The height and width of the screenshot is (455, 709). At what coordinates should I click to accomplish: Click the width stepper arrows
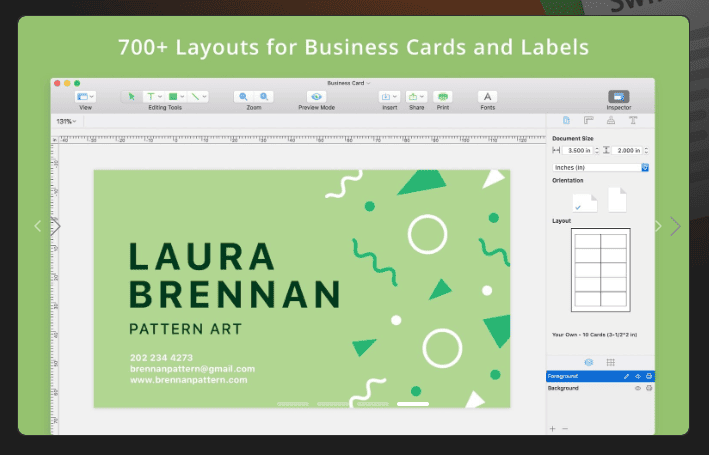[597, 150]
